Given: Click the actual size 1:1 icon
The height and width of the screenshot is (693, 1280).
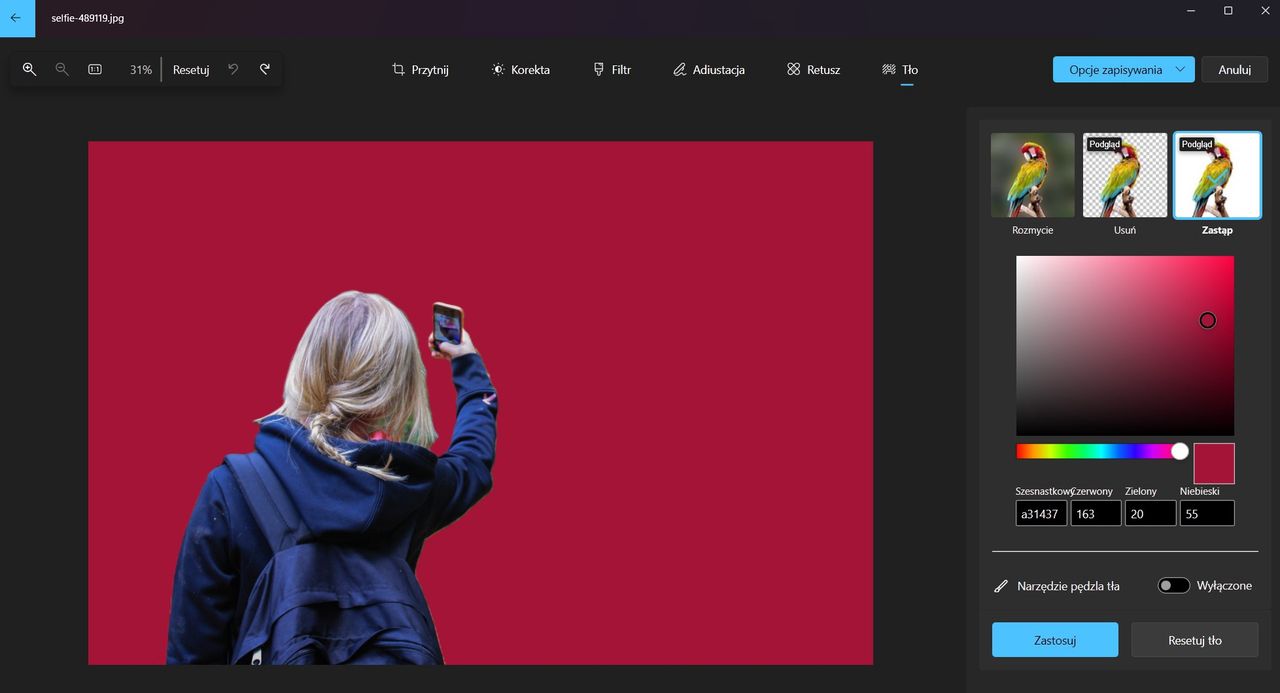Looking at the screenshot, I should point(95,69).
